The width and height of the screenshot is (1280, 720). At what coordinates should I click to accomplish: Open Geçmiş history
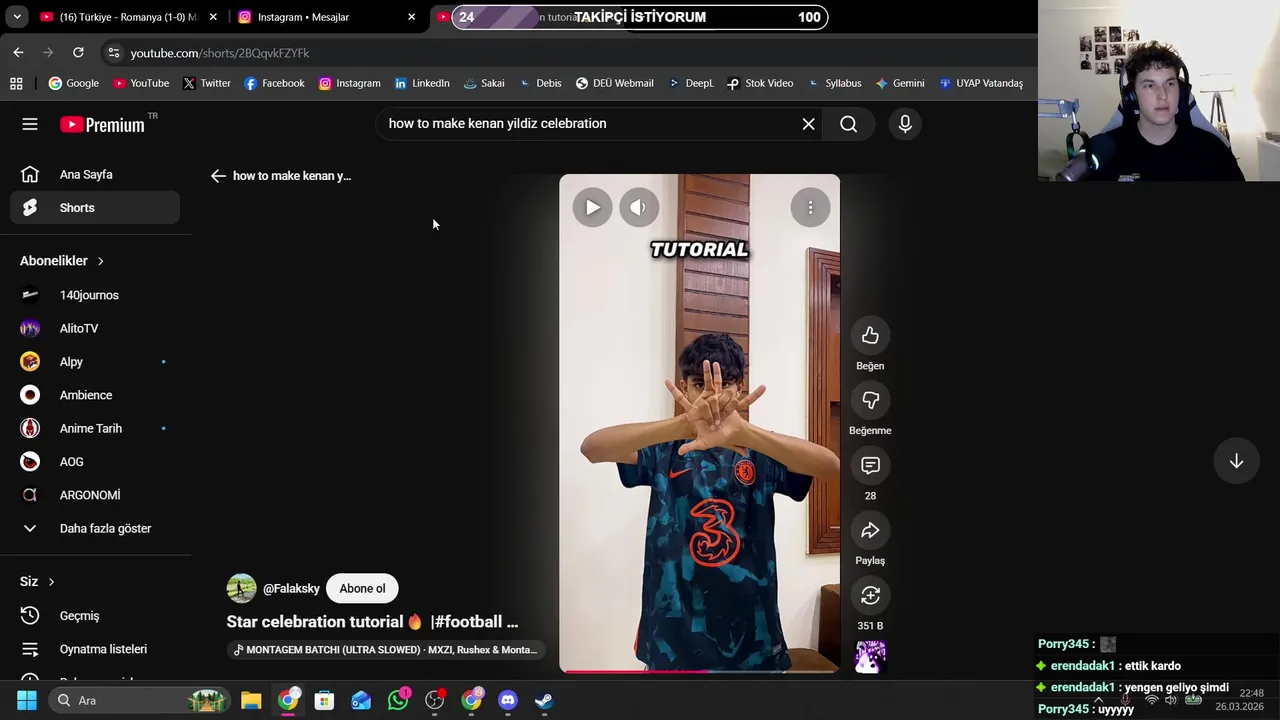pos(95,616)
